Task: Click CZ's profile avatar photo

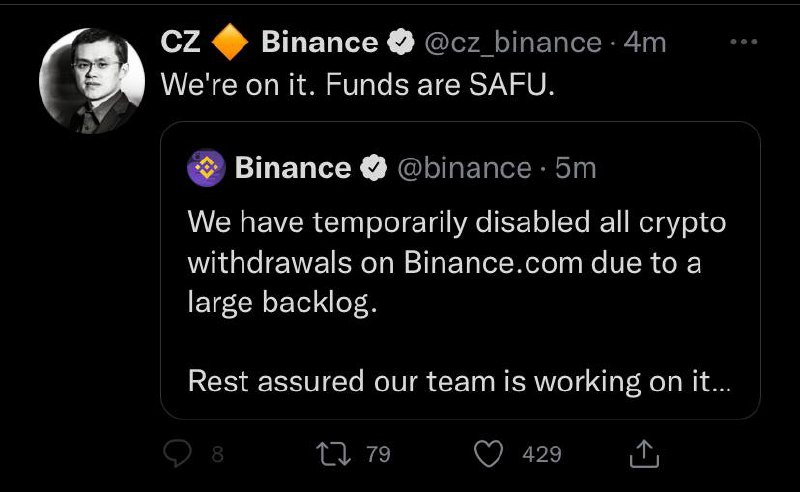Action: tap(86, 81)
